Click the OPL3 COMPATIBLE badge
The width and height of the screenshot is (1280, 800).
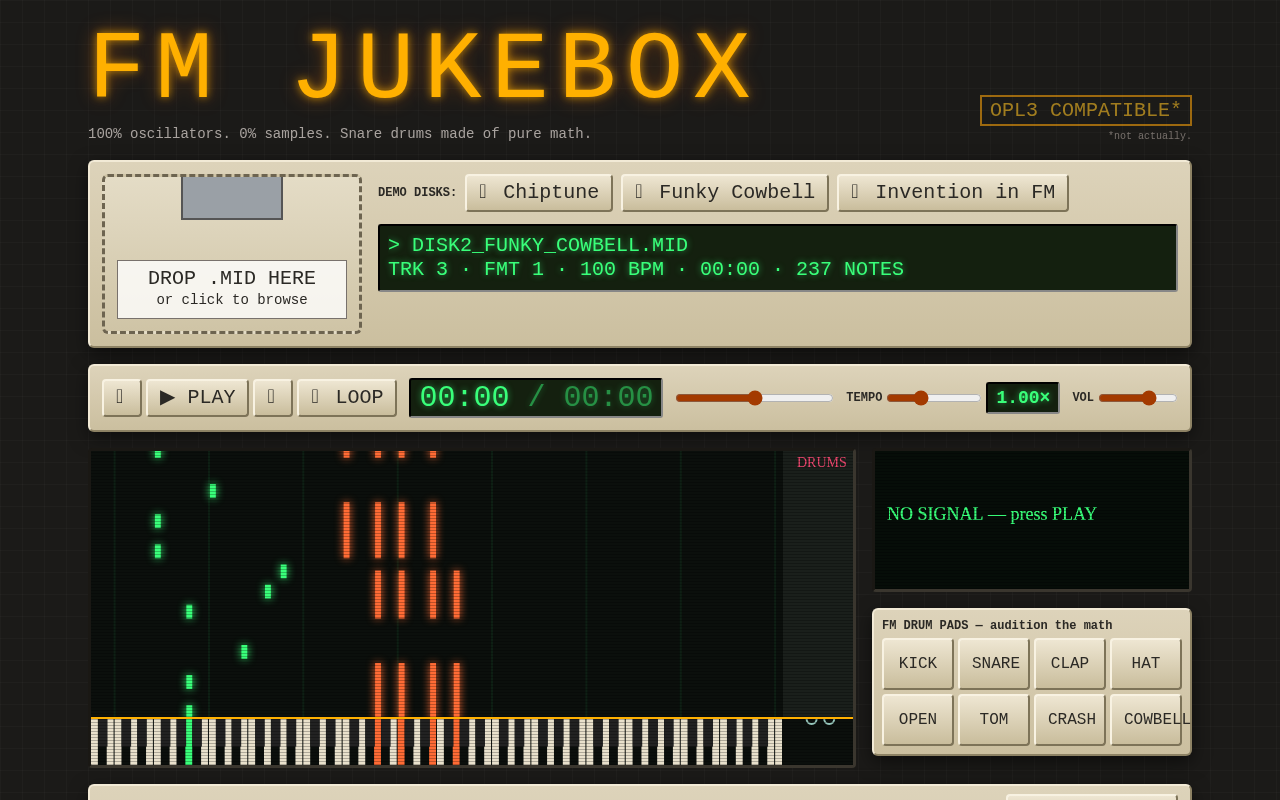coord(1086,111)
